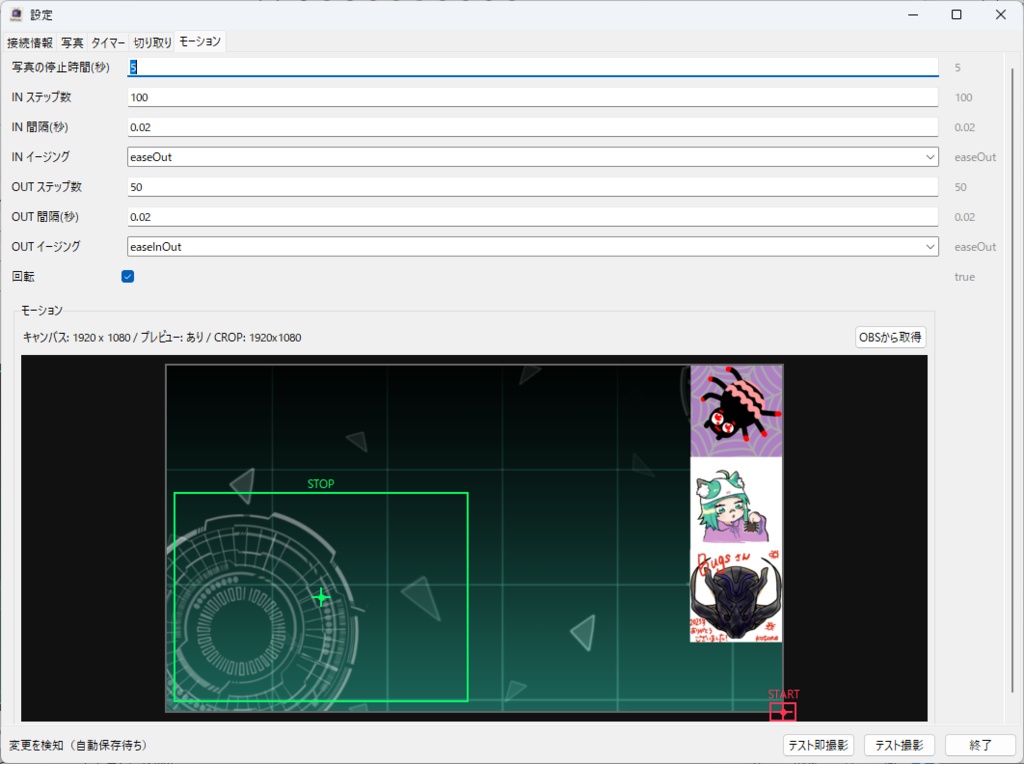The image size is (1024, 764).
Task: Edit the OUT 間隔(秒) field
Action: [530, 217]
